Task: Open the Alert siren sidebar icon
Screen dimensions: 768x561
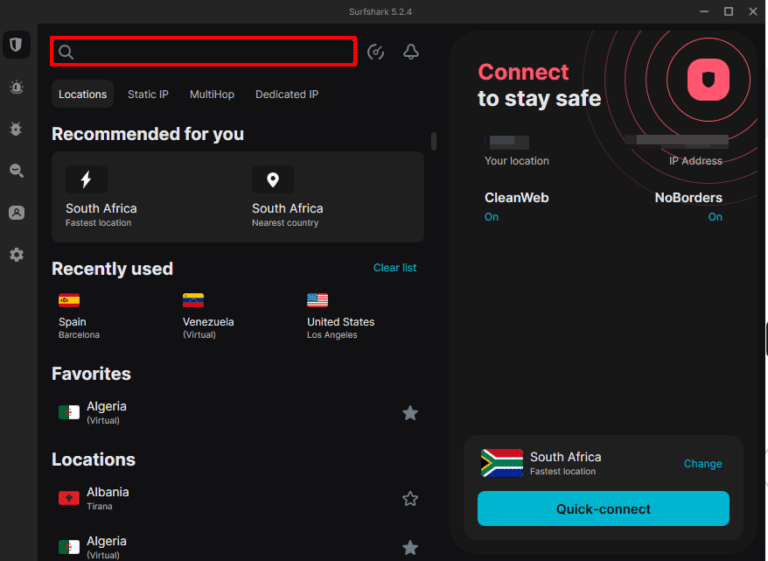Action: tap(16, 88)
